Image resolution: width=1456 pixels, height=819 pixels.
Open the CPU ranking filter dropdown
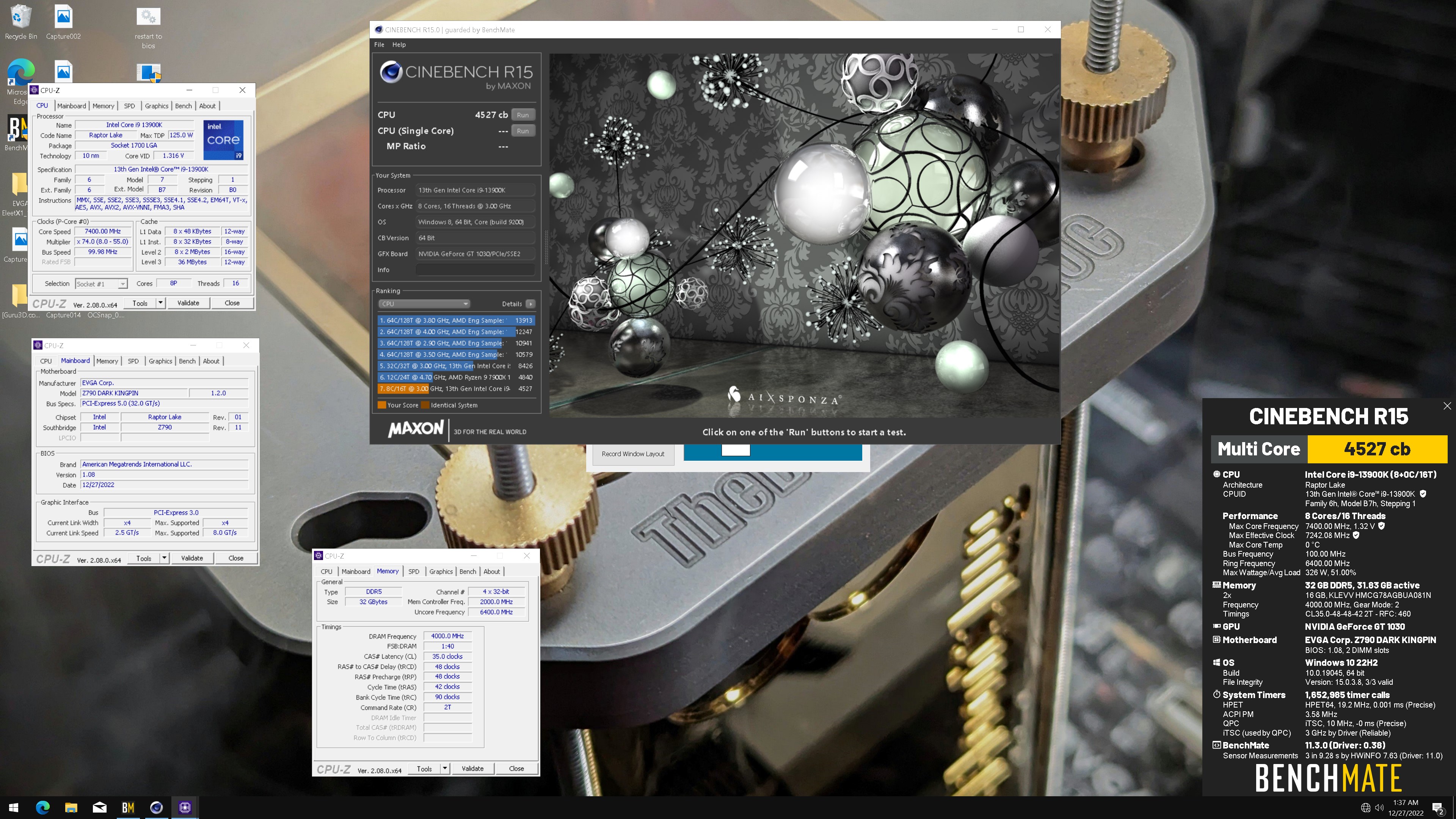click(424, 303)
